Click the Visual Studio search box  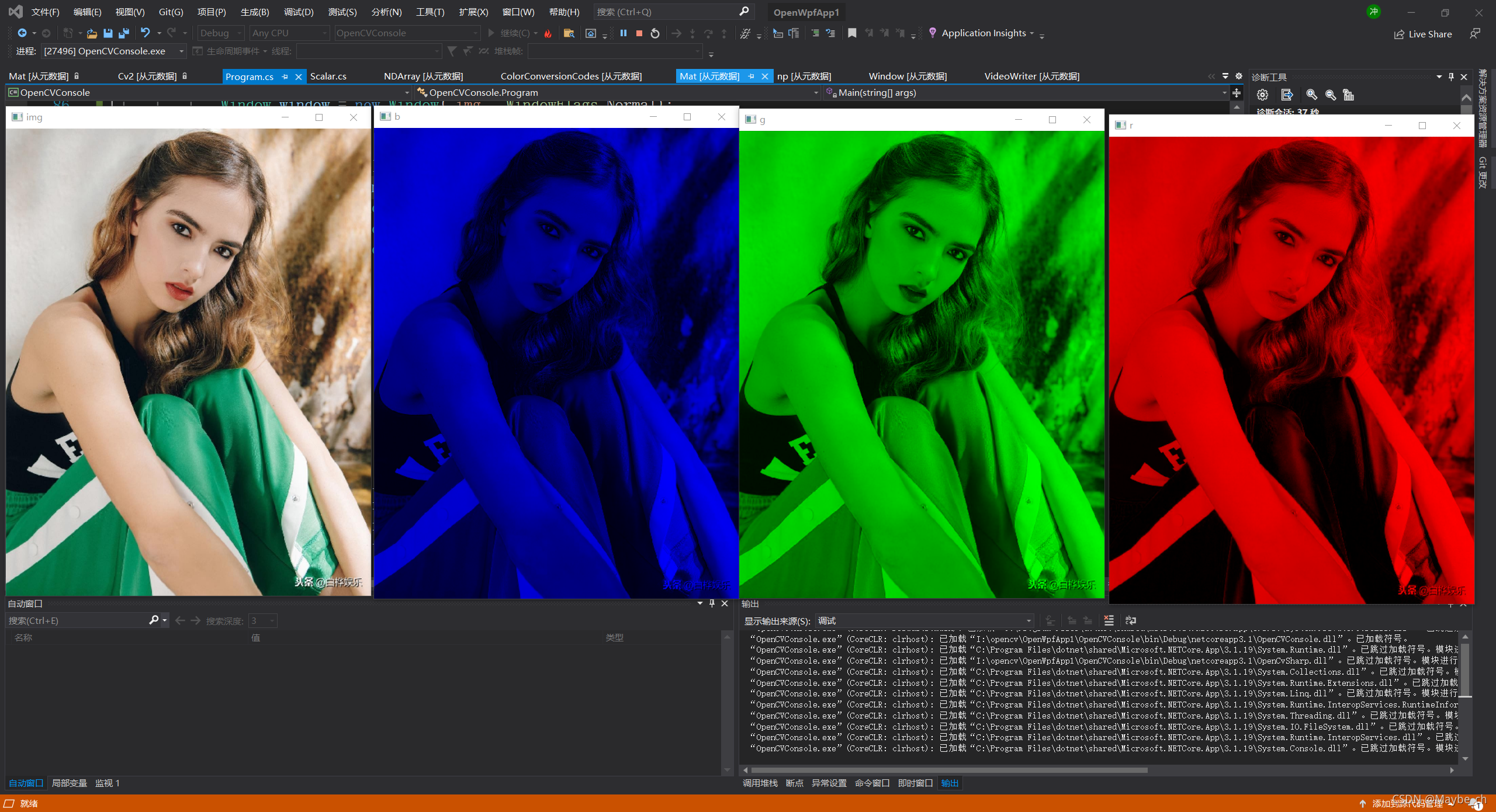tap(673, 12)
